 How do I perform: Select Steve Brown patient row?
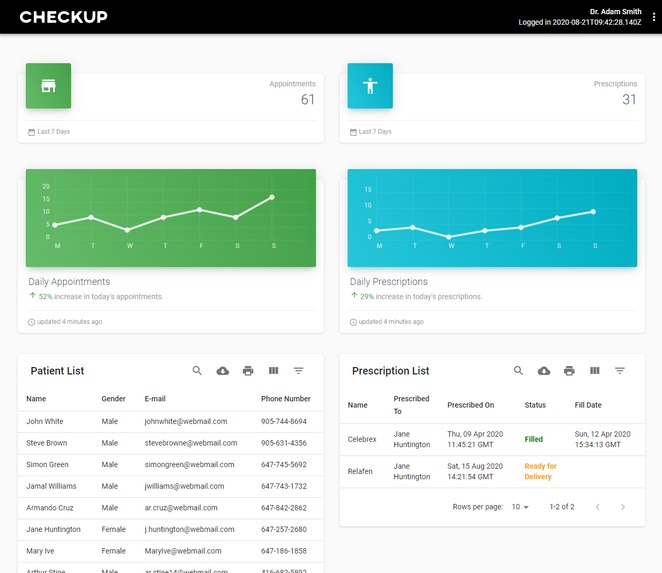tap(171, 443)
